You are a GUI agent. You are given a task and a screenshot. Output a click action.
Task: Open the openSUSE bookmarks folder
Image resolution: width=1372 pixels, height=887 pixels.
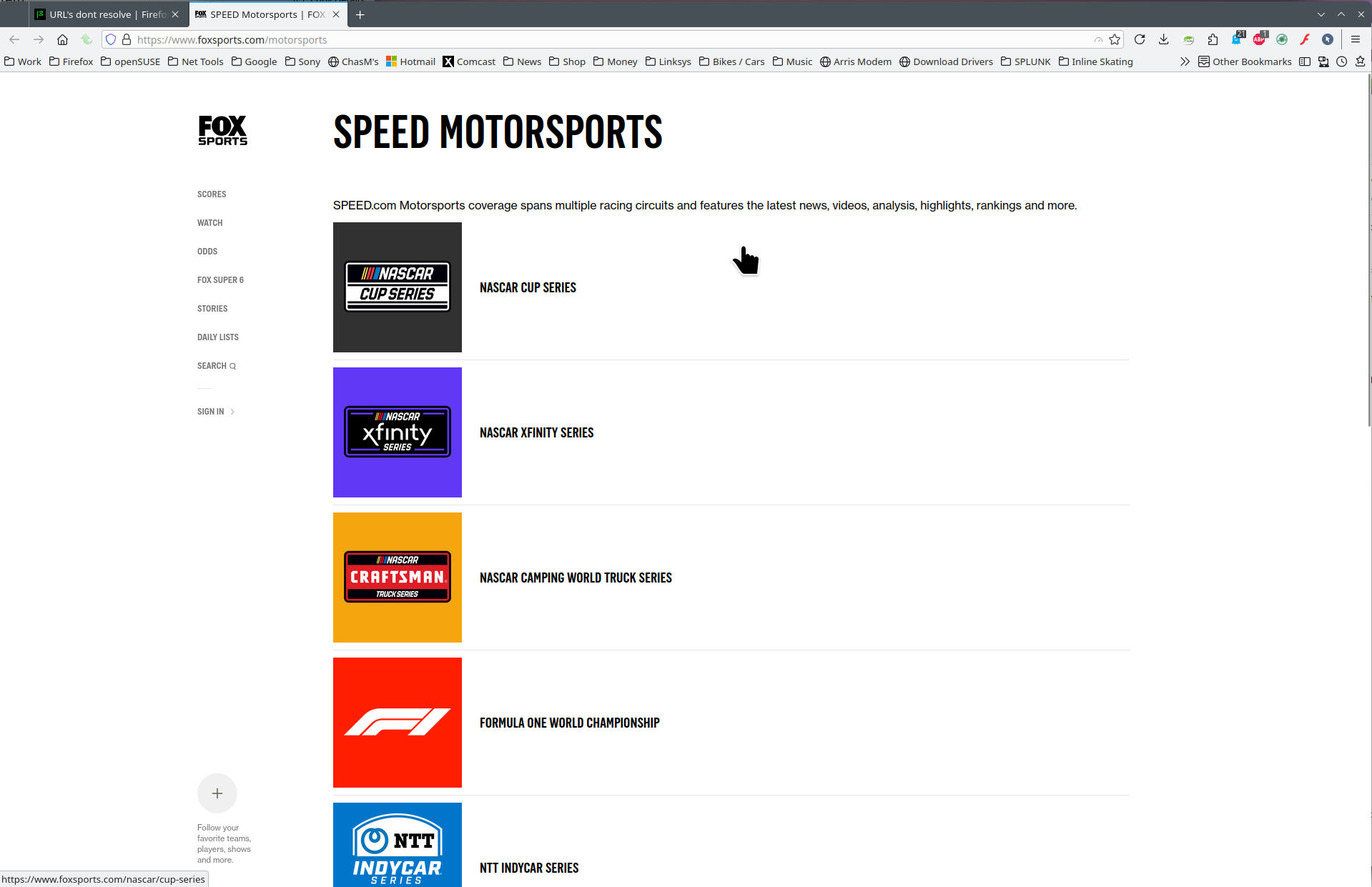coord(130,62)
